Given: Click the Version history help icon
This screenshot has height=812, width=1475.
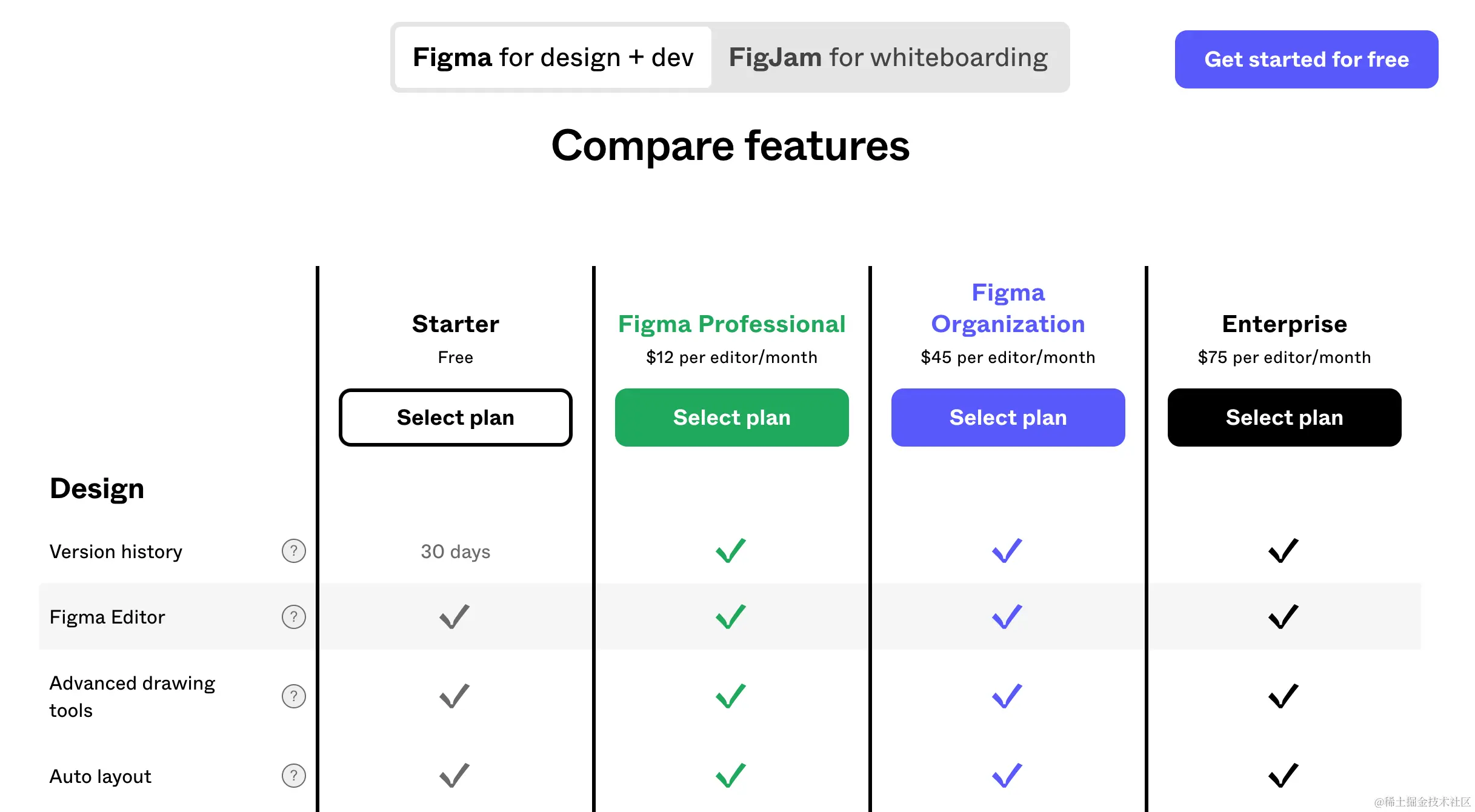Looking at the screenshot, I should point(293,551).
